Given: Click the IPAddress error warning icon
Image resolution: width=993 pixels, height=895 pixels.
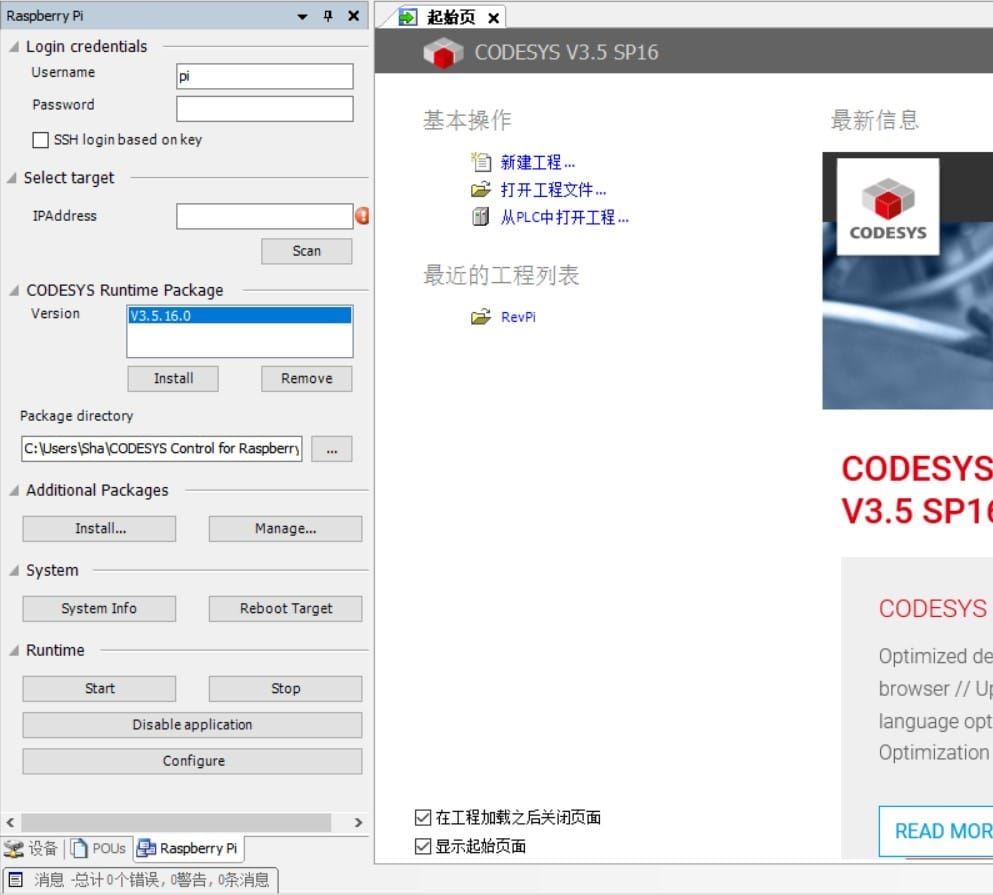Looking at the screenshot, I should [x=362, y=216].
